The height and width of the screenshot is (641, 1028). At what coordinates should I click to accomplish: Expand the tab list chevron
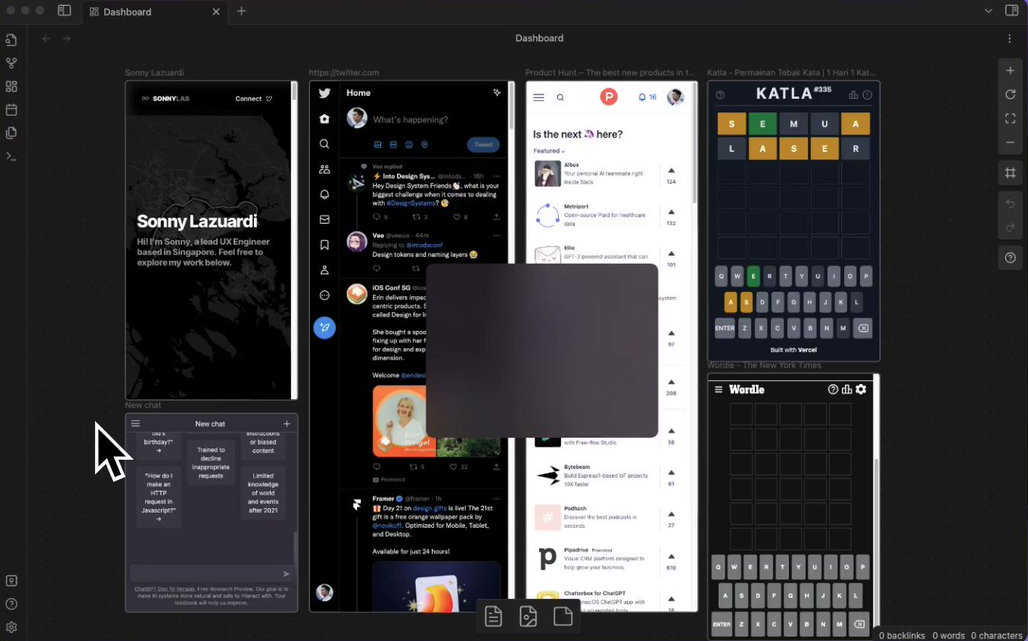pos(988,11)
